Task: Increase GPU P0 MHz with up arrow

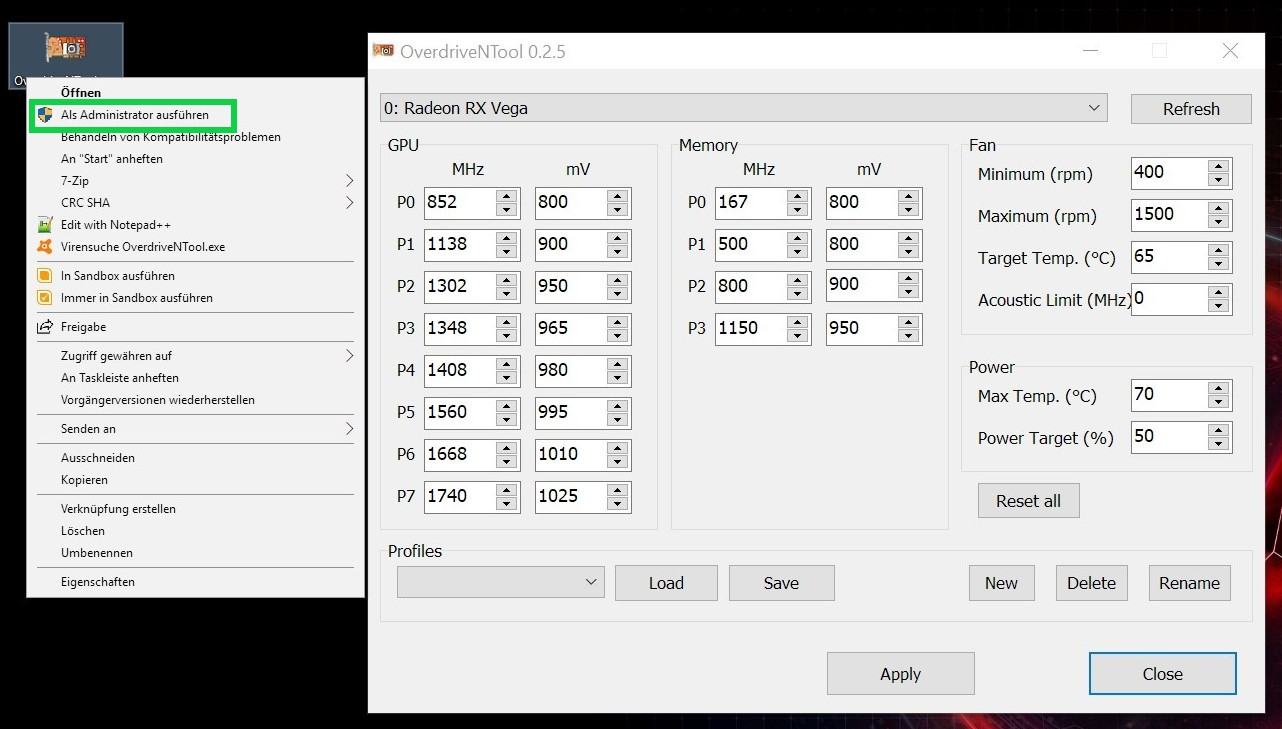Action: 507,196
